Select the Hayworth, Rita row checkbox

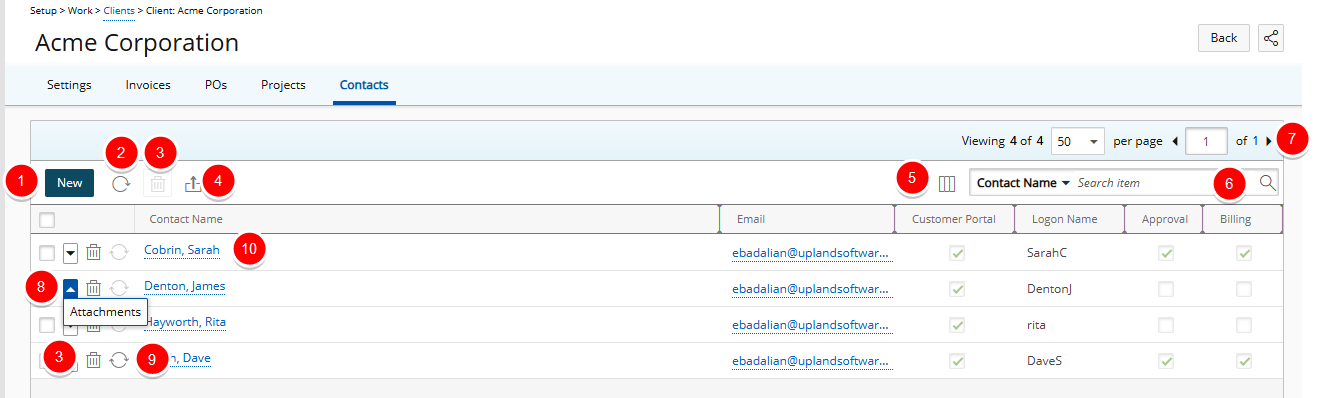pyautogui.click(x=47, y=325)
